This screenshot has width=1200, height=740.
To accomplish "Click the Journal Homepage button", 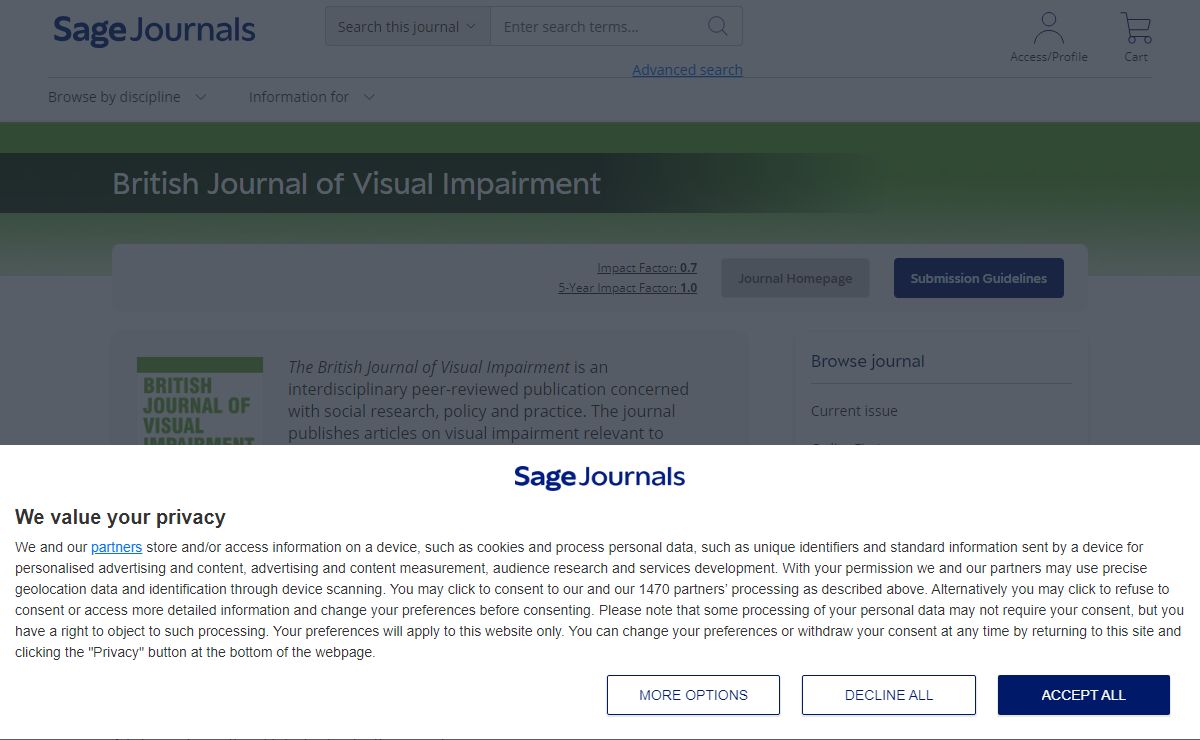I will (795, 278).
